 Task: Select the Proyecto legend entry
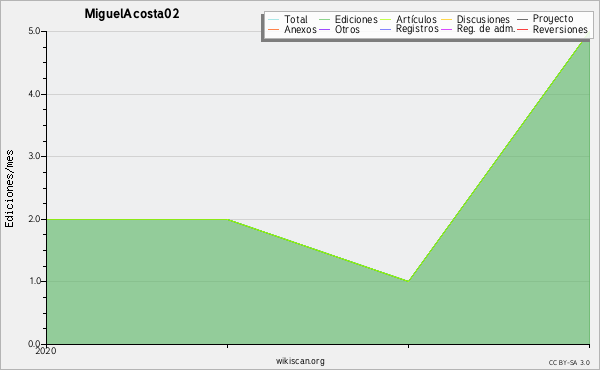coord(545,18)
